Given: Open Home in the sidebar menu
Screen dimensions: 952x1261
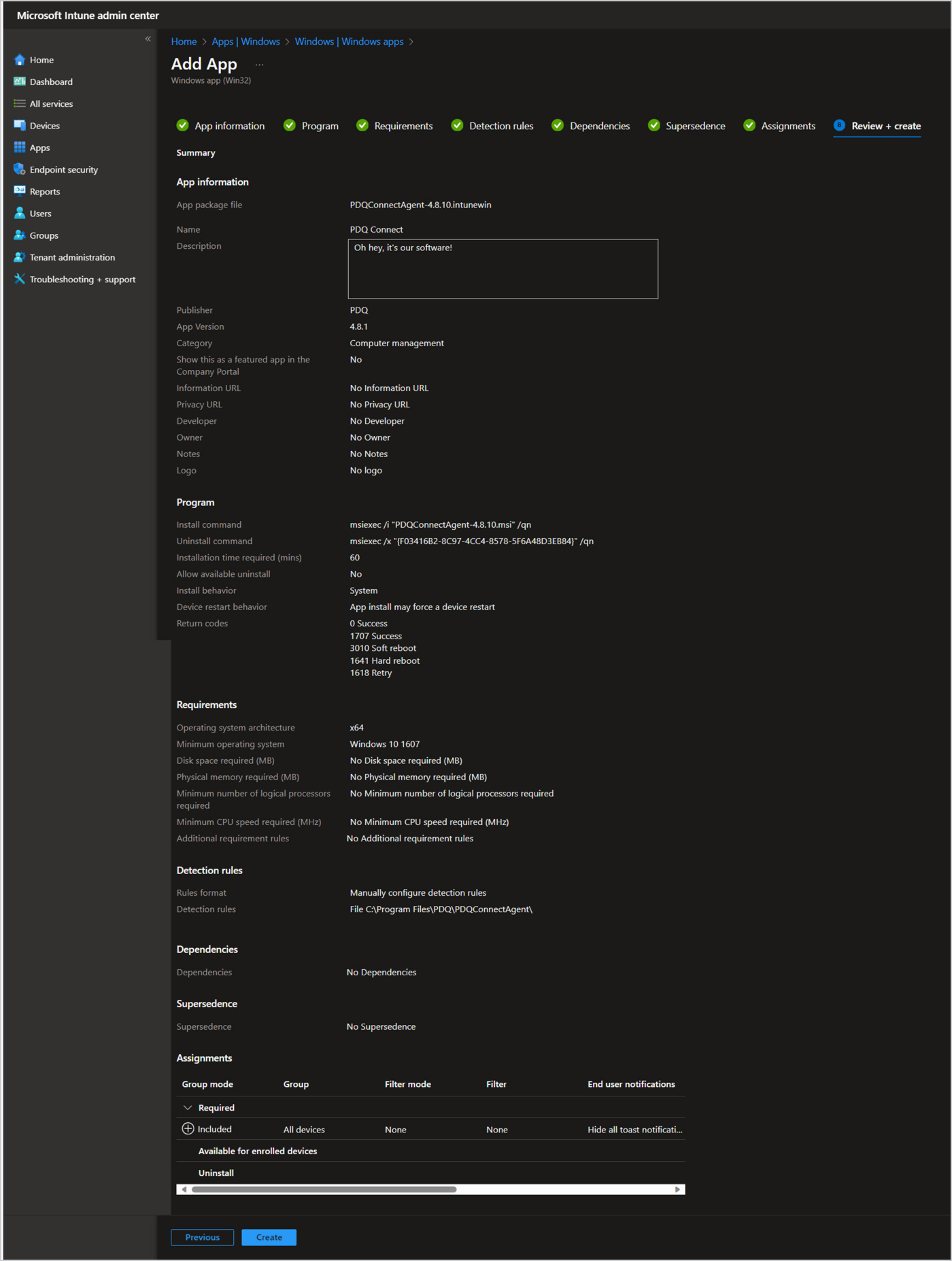Looking at the screenshot, I should point(41,60).
